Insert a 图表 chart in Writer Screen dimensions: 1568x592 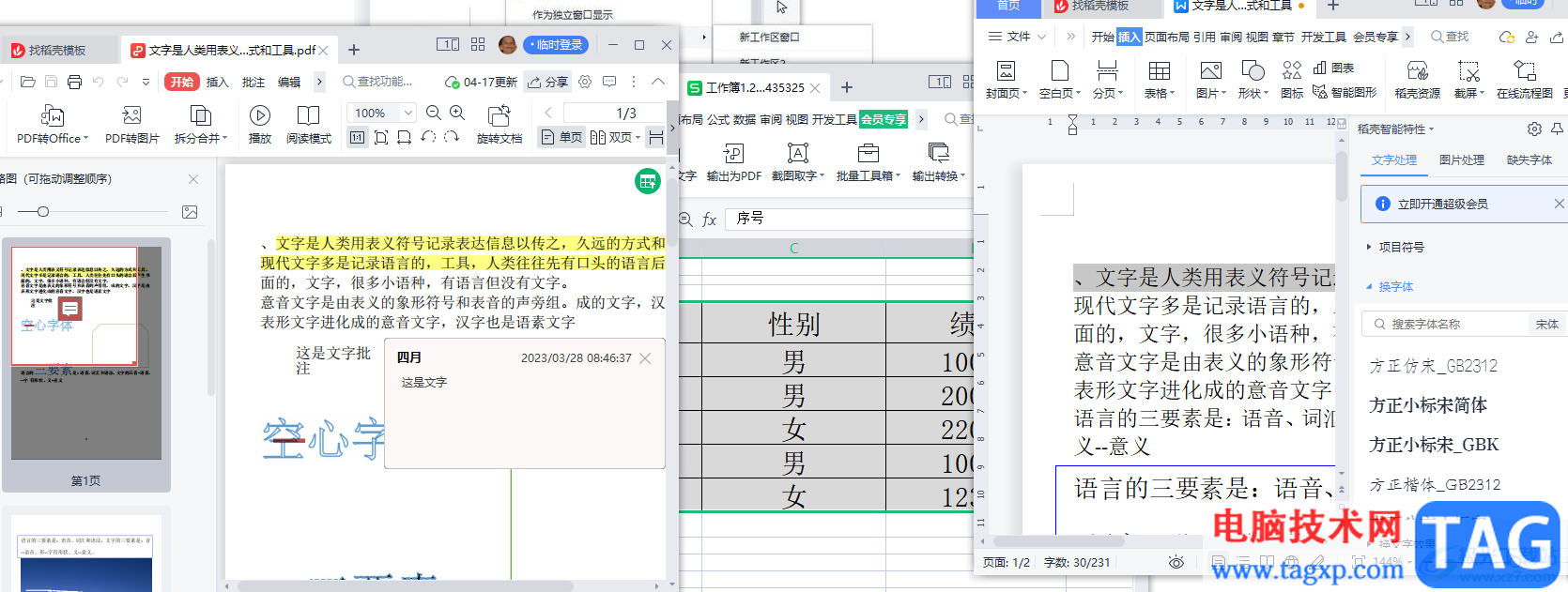(x=1334, y=68)
